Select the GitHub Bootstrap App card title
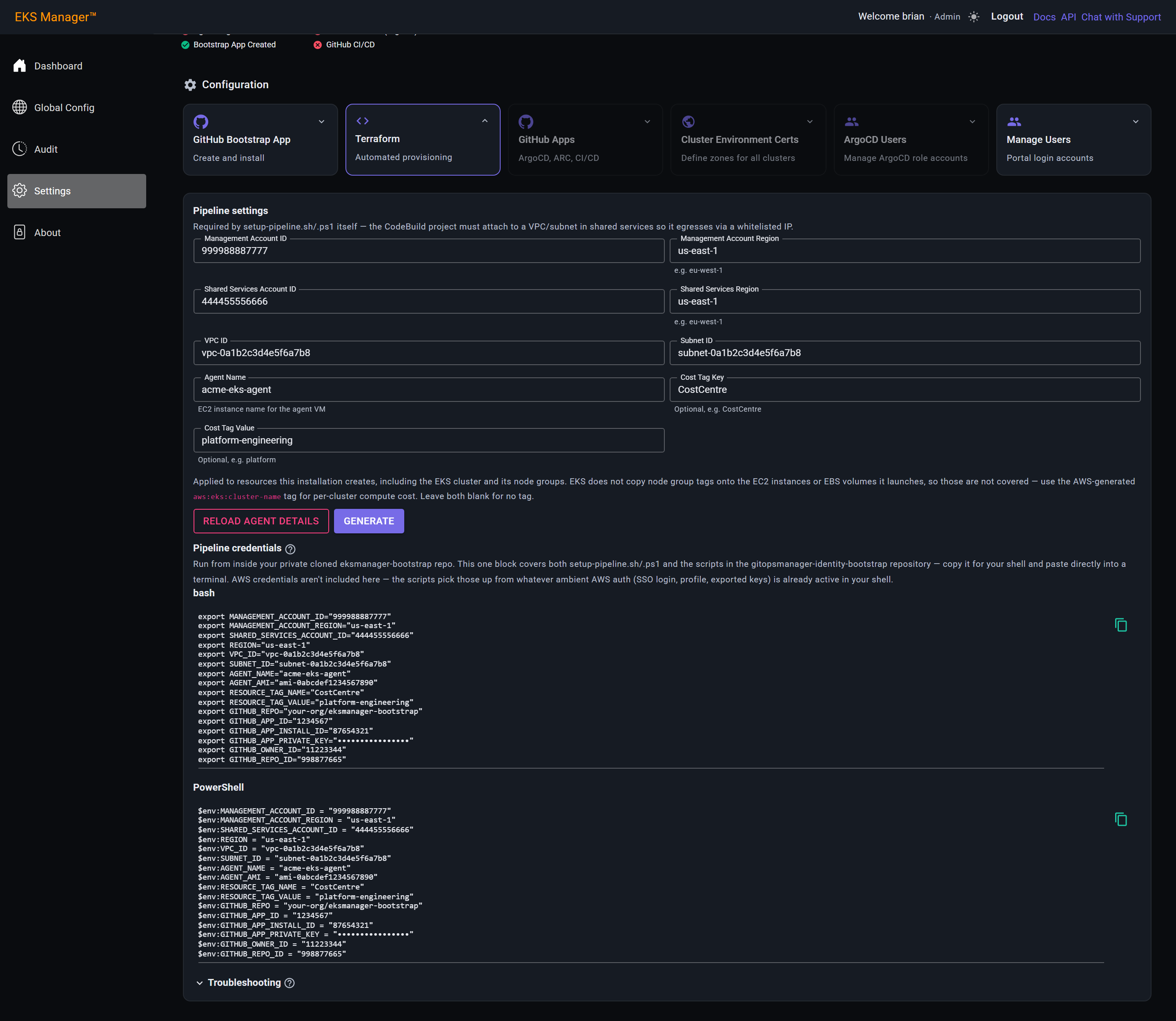The image size is (1176, 1021). (x=242, y=140)
